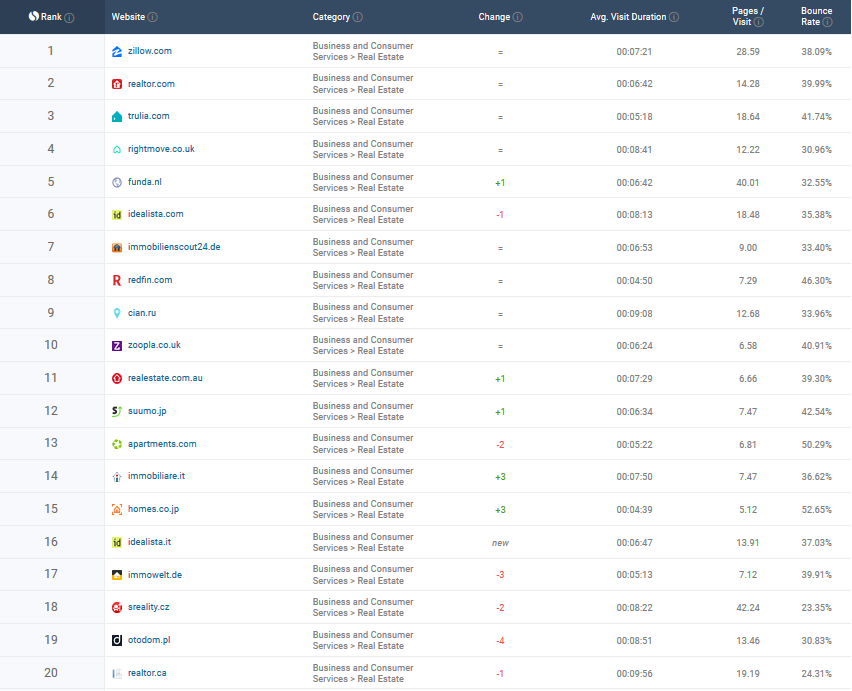This screenshot has width=852, height=691.
Task: Click the Pages / Visit column header
Action: tap(748, 16)
